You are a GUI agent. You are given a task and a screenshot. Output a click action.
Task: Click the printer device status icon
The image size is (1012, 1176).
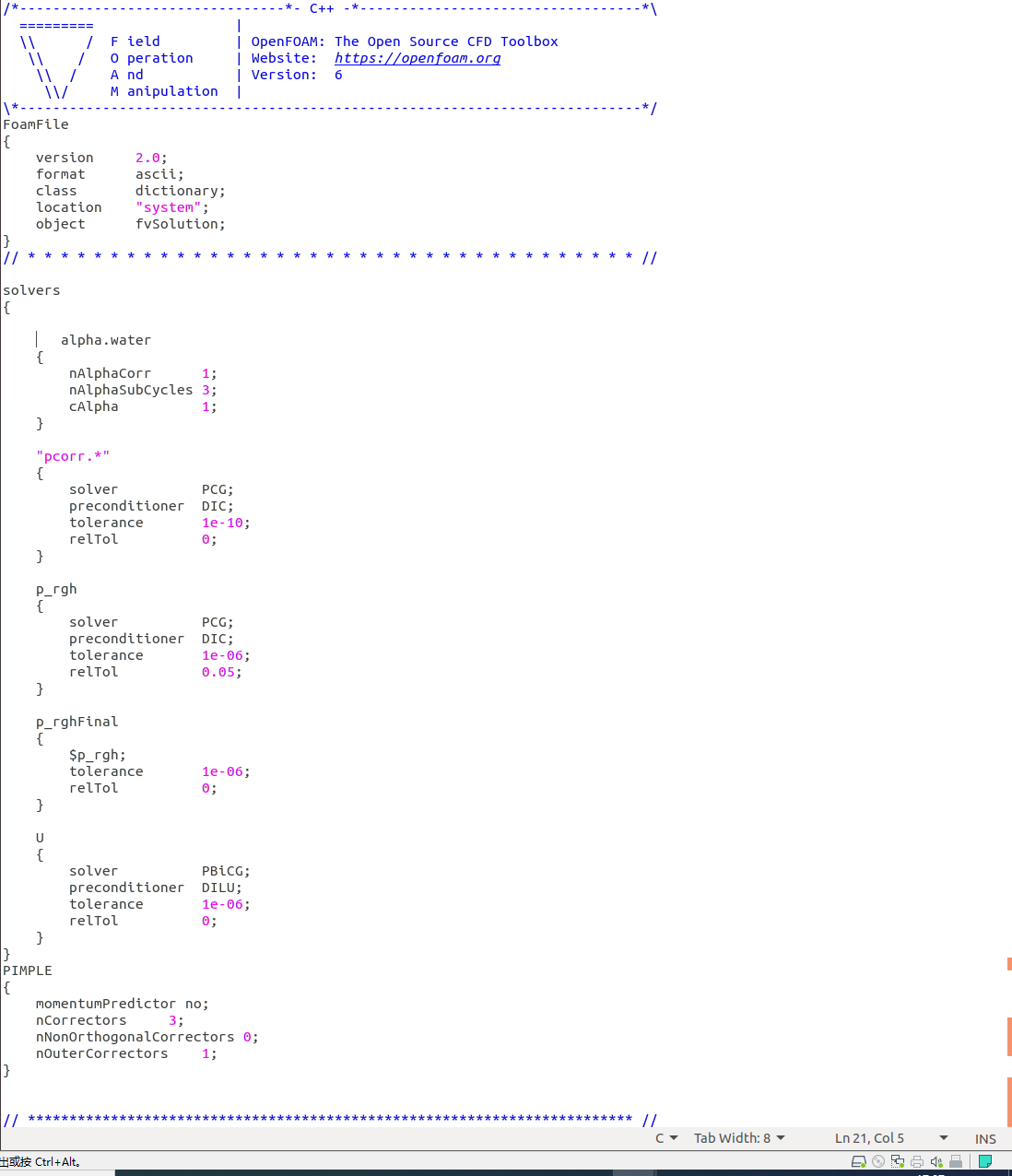point(917,1161)
